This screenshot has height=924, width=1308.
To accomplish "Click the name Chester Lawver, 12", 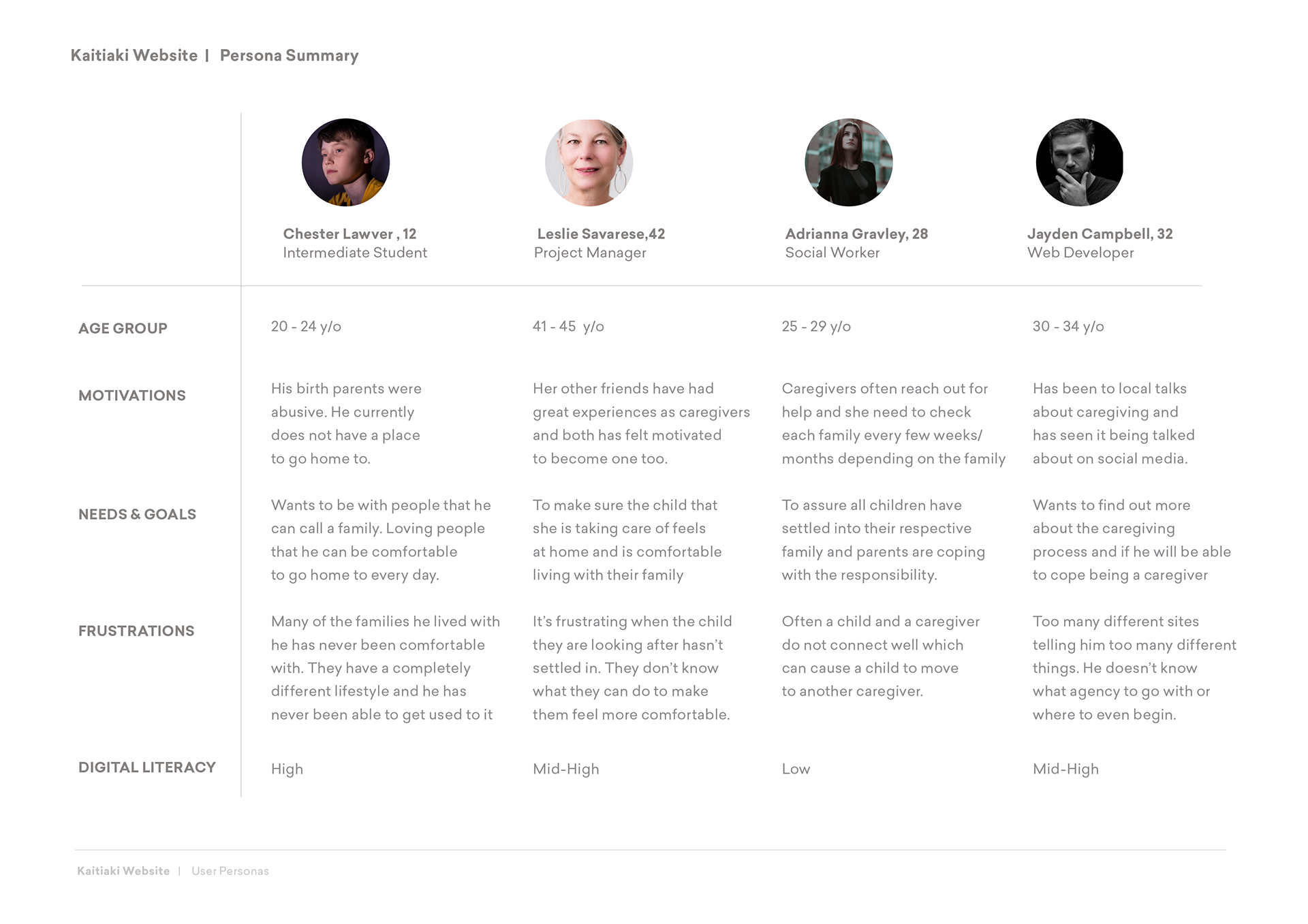I will click(349, 234).
